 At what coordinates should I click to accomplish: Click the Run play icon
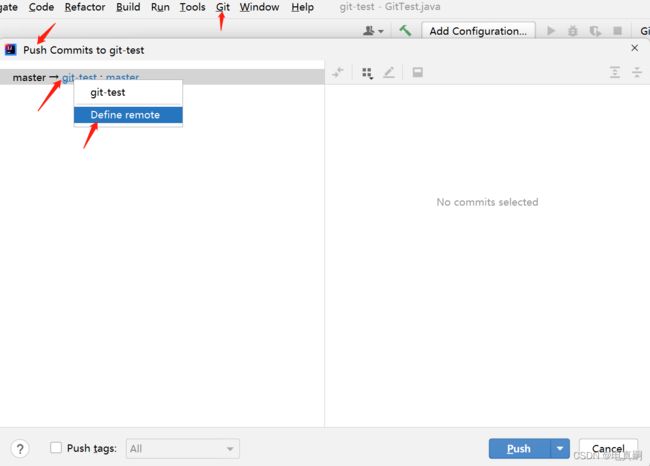pyautogui.click(x=551, y=31)
